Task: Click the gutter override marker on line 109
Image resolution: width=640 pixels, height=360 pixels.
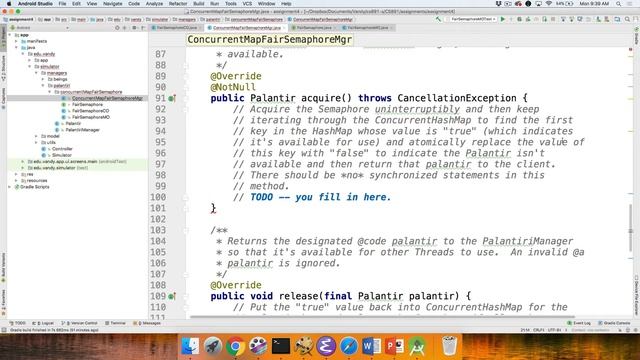Action: tap(172, 296)
